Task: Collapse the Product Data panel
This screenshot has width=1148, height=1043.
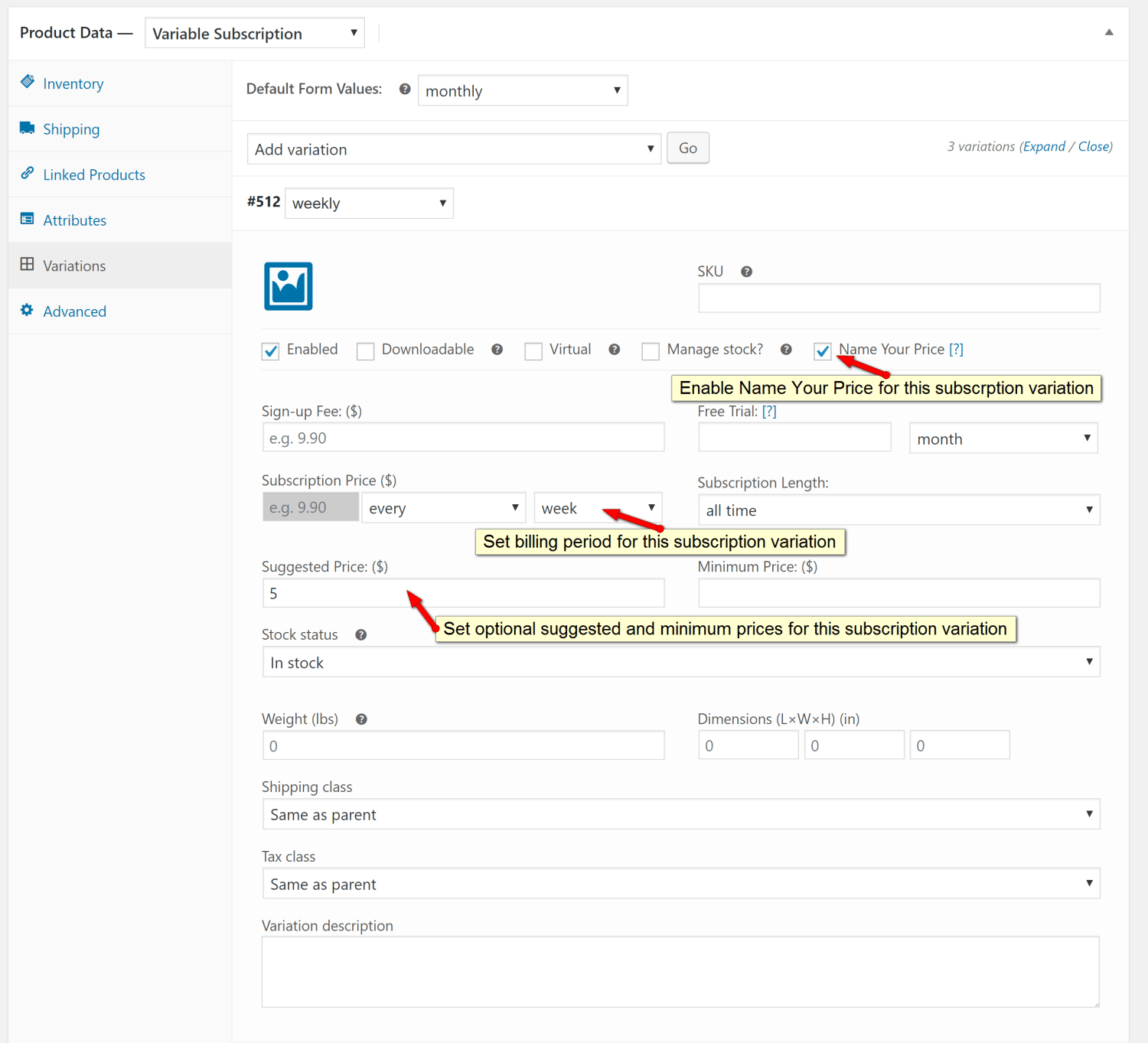Action: click(x=1108, y=32)
